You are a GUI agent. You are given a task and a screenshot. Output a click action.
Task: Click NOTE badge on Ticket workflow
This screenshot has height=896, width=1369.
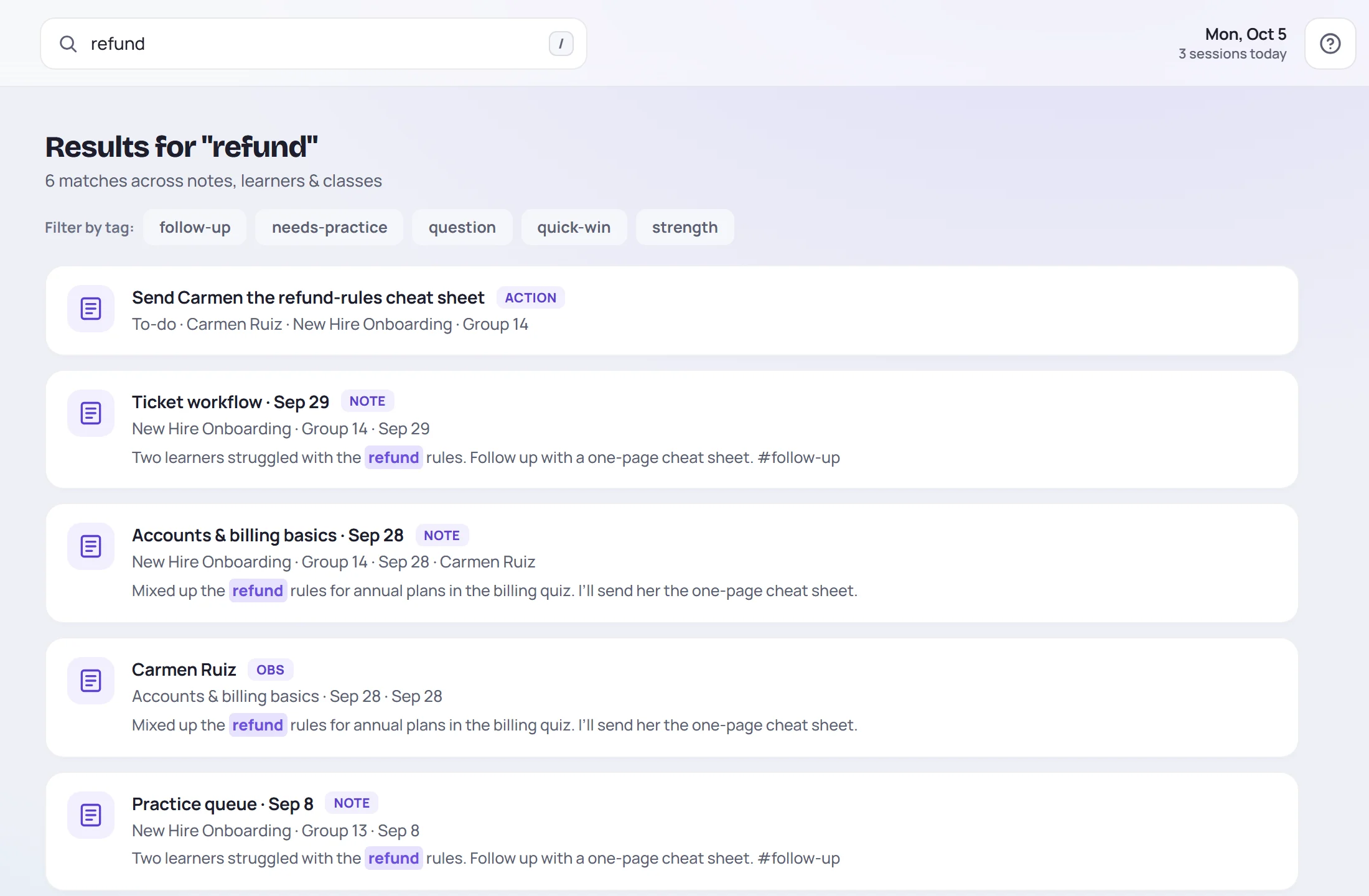click(367, 401)
